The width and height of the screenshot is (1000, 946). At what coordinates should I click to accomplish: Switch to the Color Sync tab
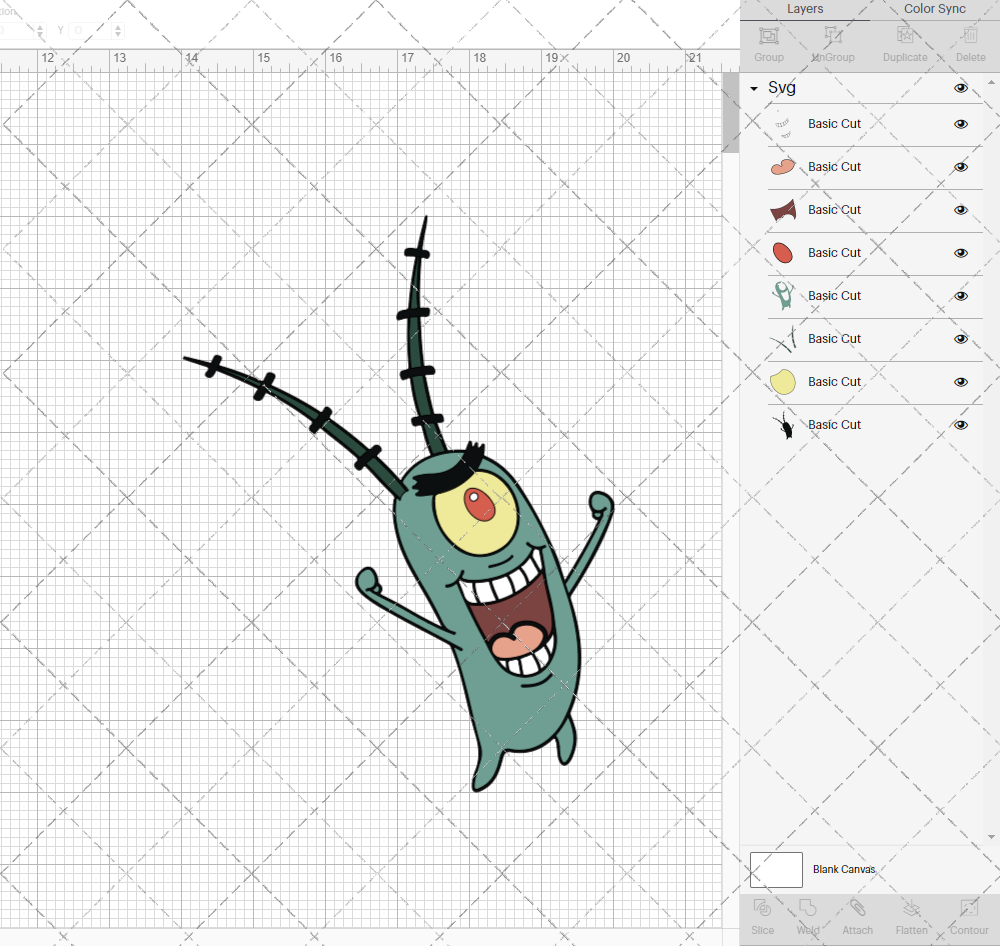pos(934,9)
